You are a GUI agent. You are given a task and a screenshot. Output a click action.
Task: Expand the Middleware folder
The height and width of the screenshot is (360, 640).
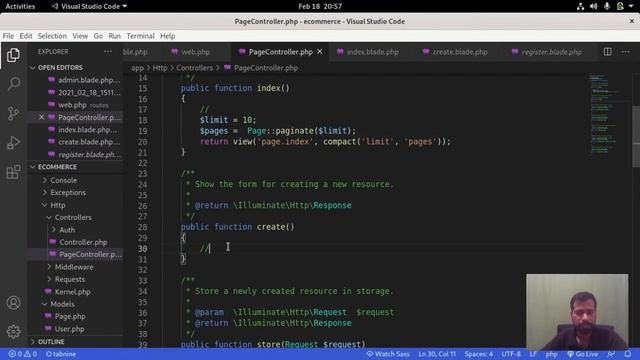(73, 267)
